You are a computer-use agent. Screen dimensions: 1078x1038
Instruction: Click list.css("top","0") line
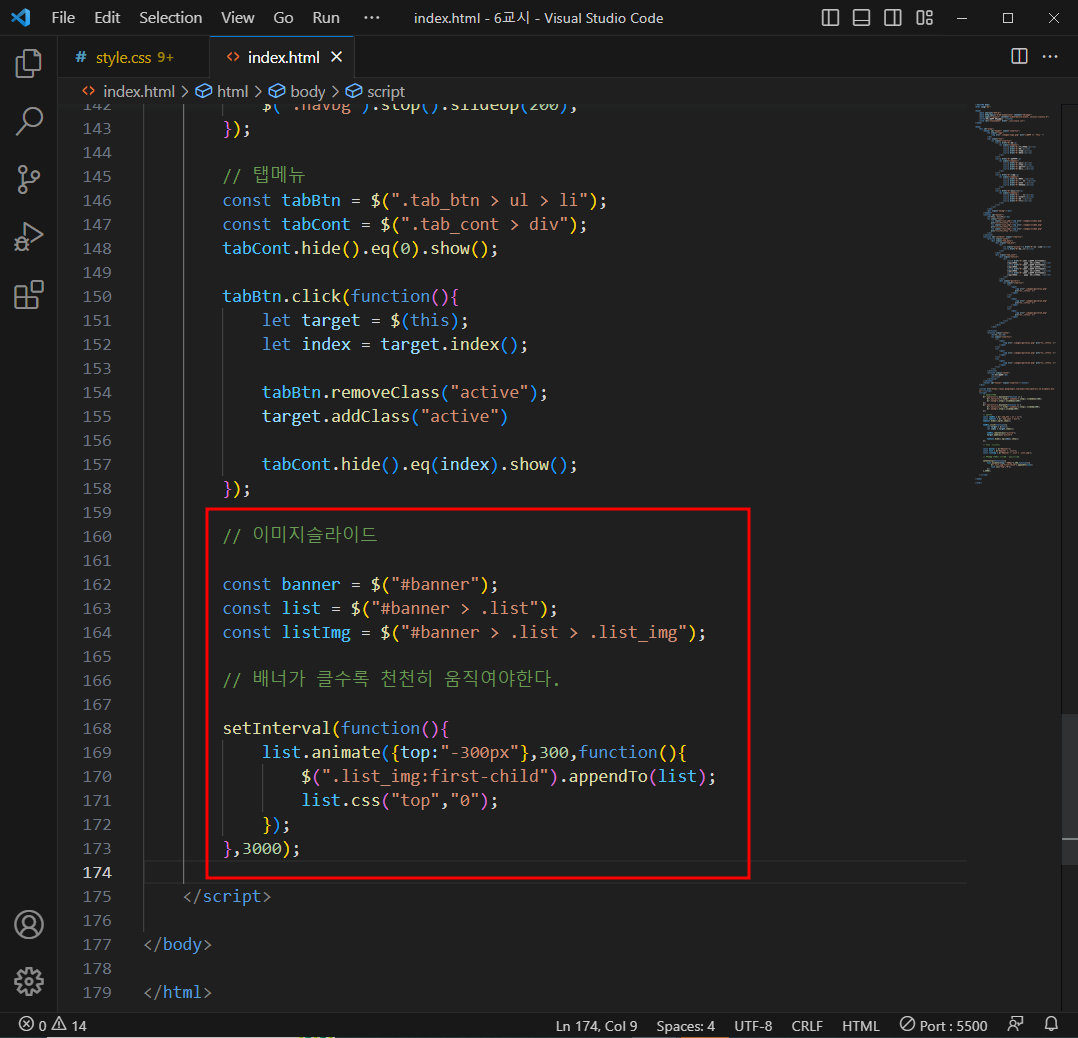point(399,801)
